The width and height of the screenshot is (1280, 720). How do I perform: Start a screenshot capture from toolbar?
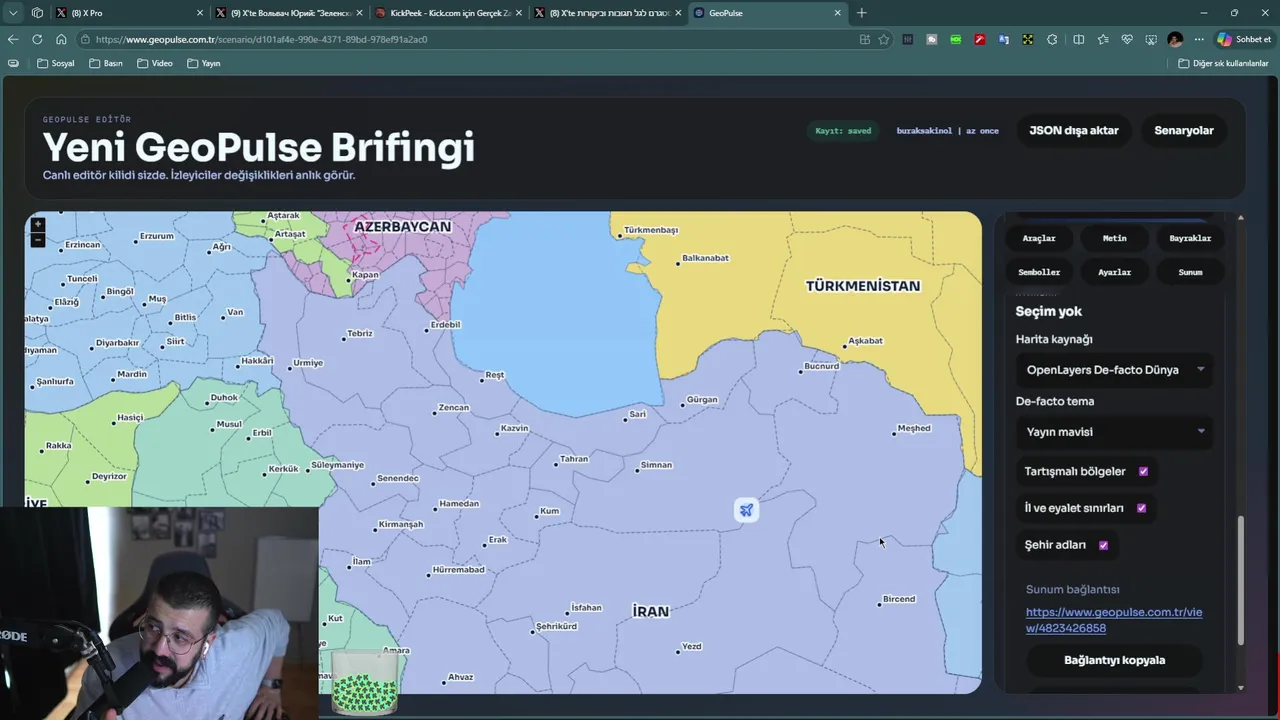(1151, 39)
